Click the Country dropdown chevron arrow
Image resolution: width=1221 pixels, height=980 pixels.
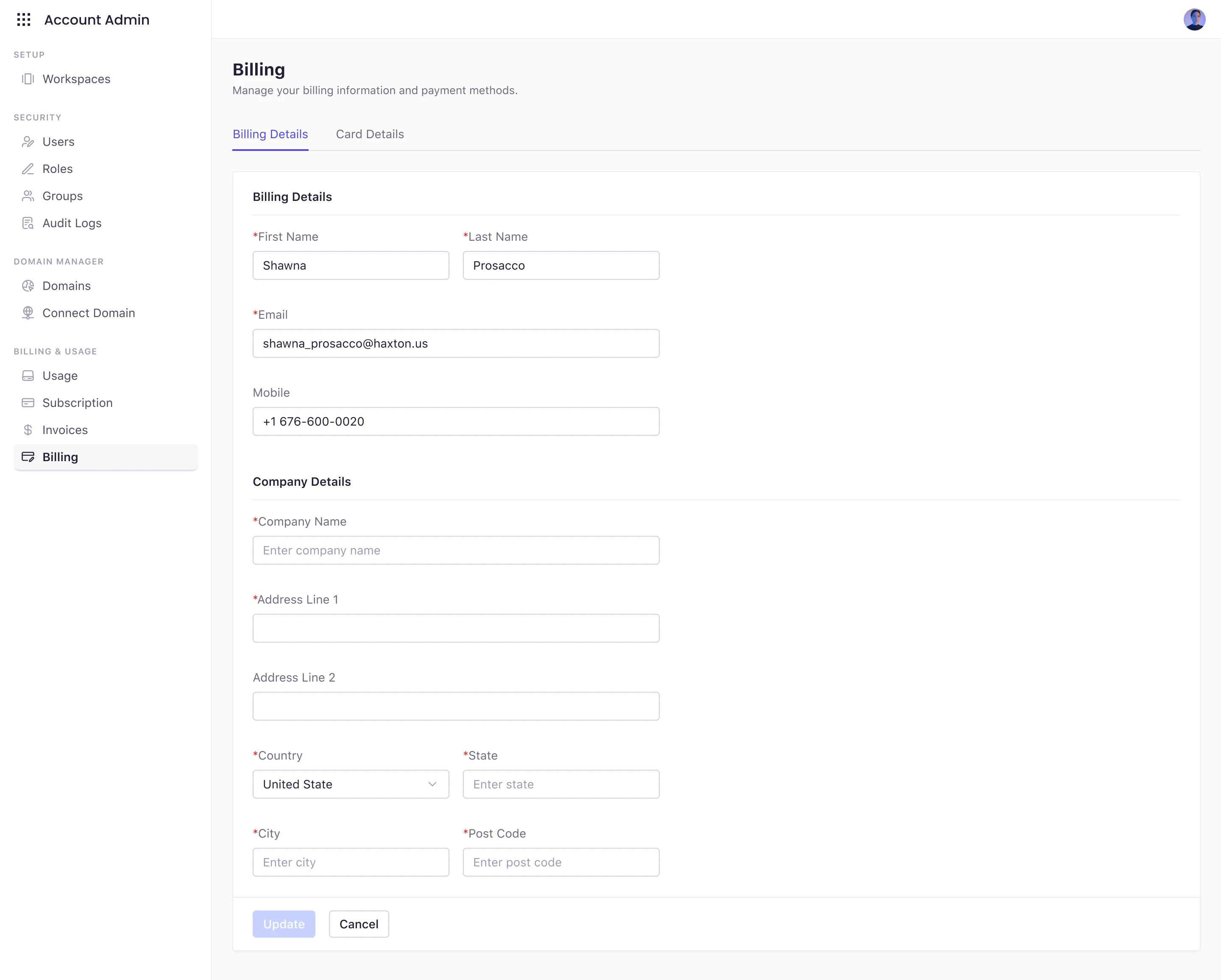click(432, 784)
